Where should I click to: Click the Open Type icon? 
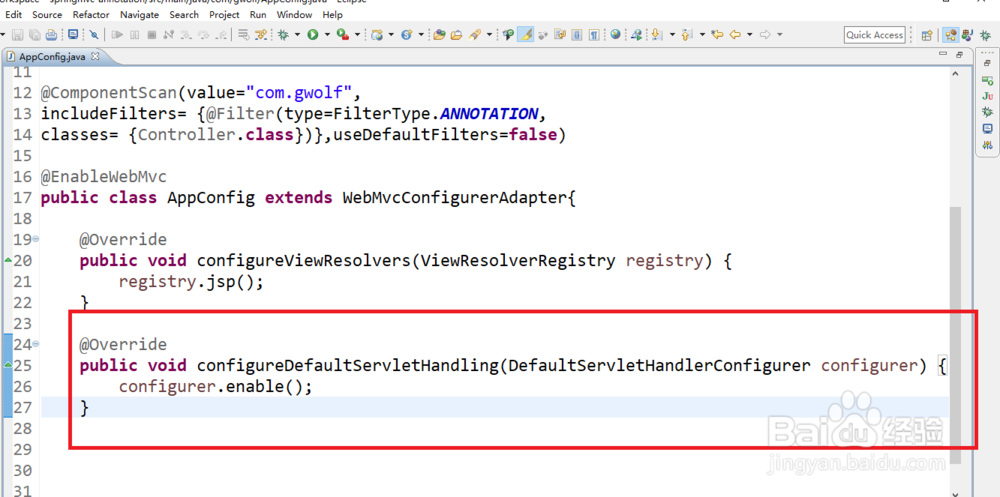[x=439, y=35]
